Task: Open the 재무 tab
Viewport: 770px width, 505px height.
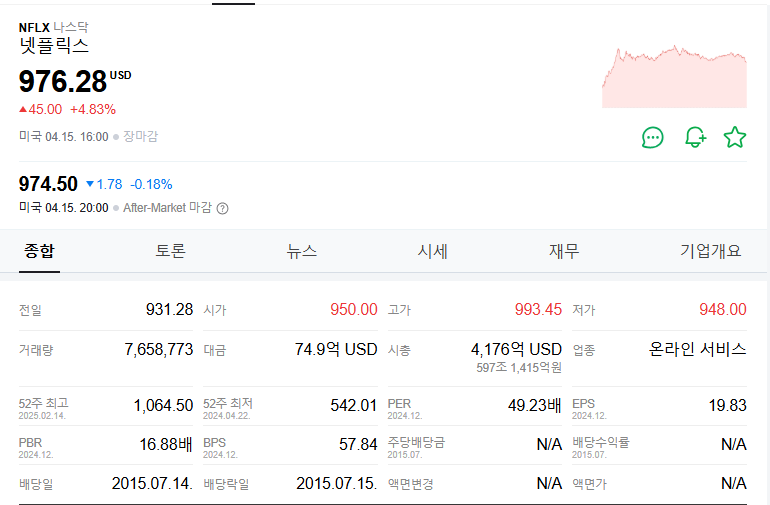Action: [564, 251]
